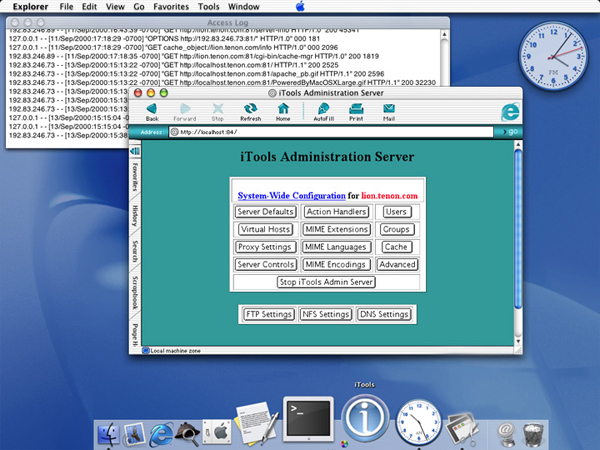Open NFS Settings
The image size is (600, 450).
[326, 314]
